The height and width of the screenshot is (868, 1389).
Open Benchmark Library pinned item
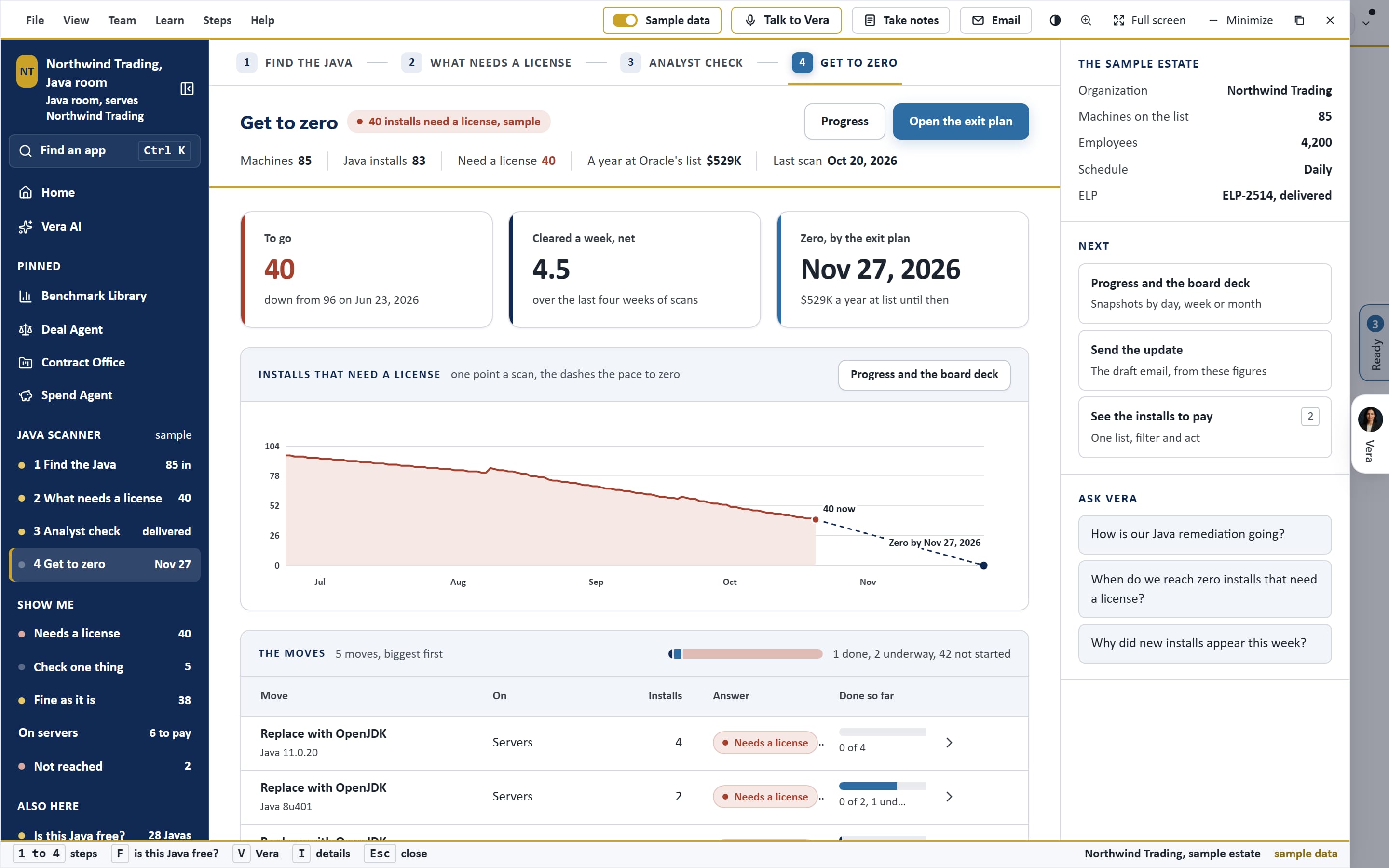105,296
